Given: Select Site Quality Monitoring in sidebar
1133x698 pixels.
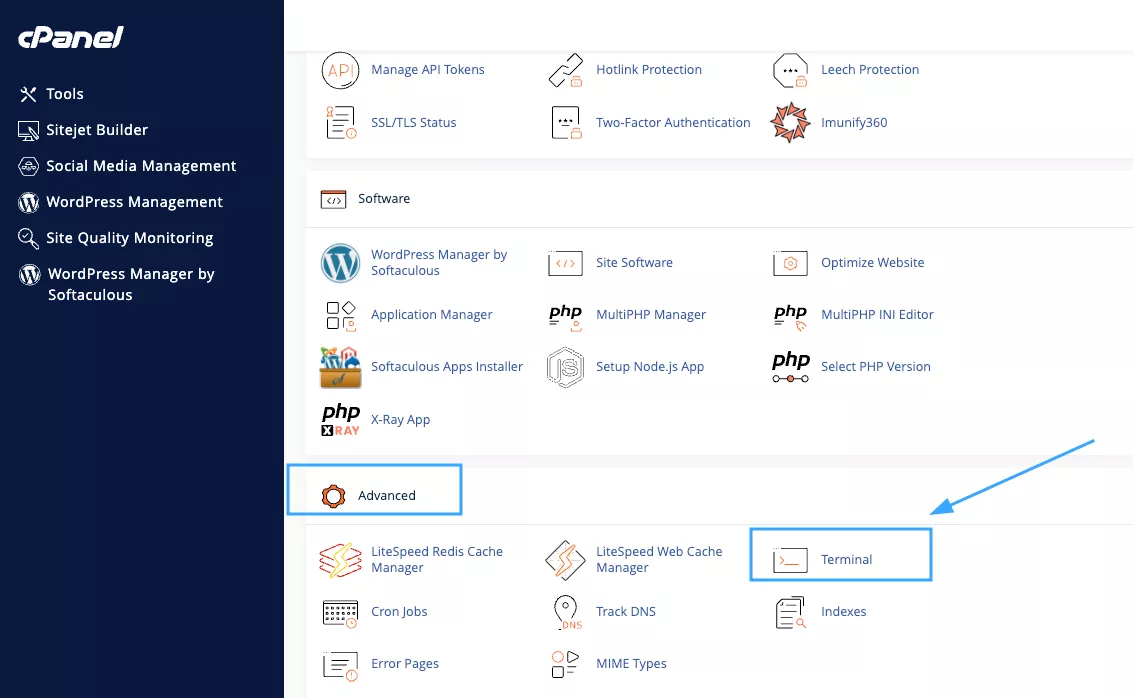Looking at the screenshot, I should pyautogui.click(x=129, y=238).
